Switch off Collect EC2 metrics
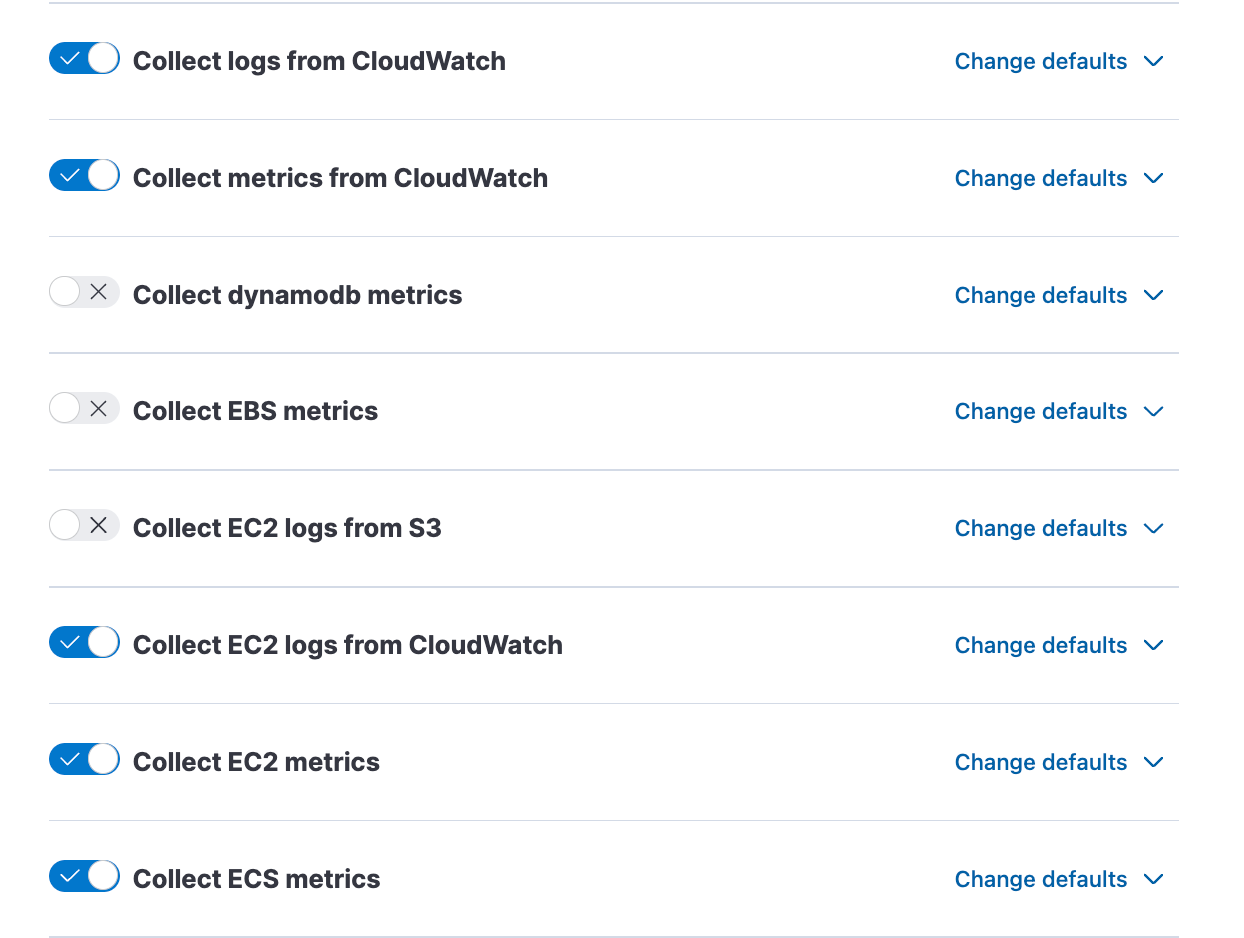 84,760
